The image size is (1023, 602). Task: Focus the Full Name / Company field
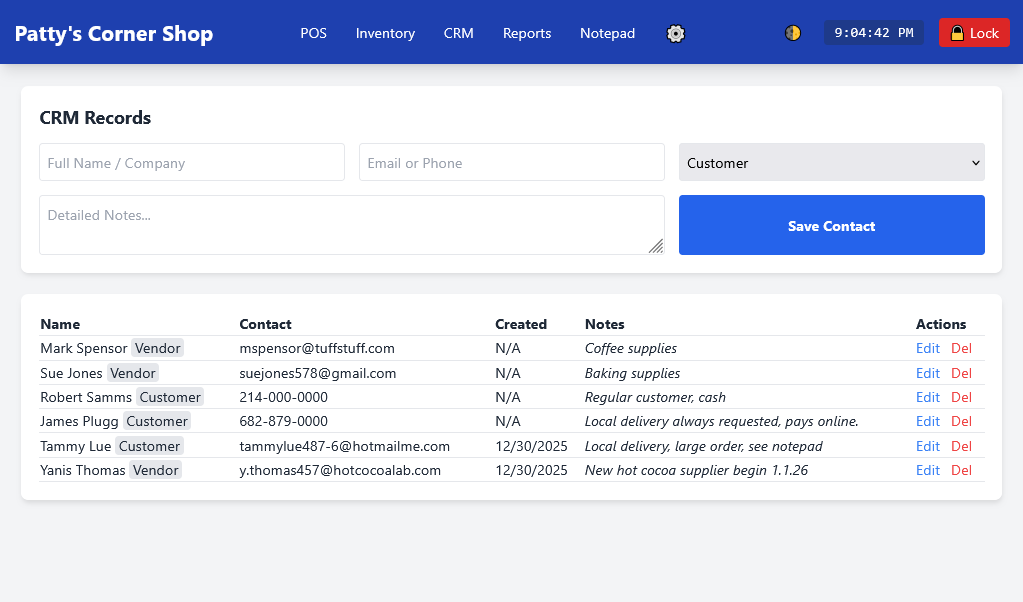coord(192,163)
